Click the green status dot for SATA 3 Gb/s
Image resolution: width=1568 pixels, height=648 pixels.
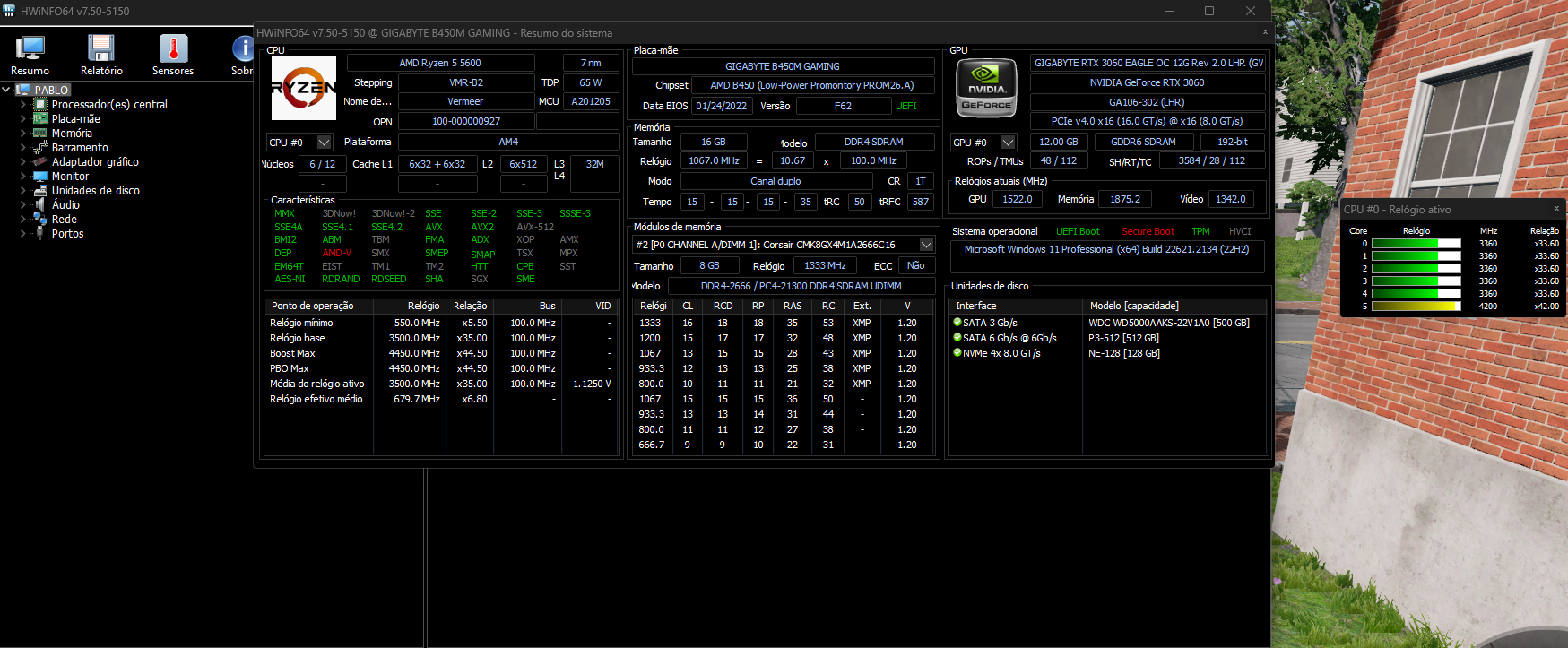tap(957, 323)
